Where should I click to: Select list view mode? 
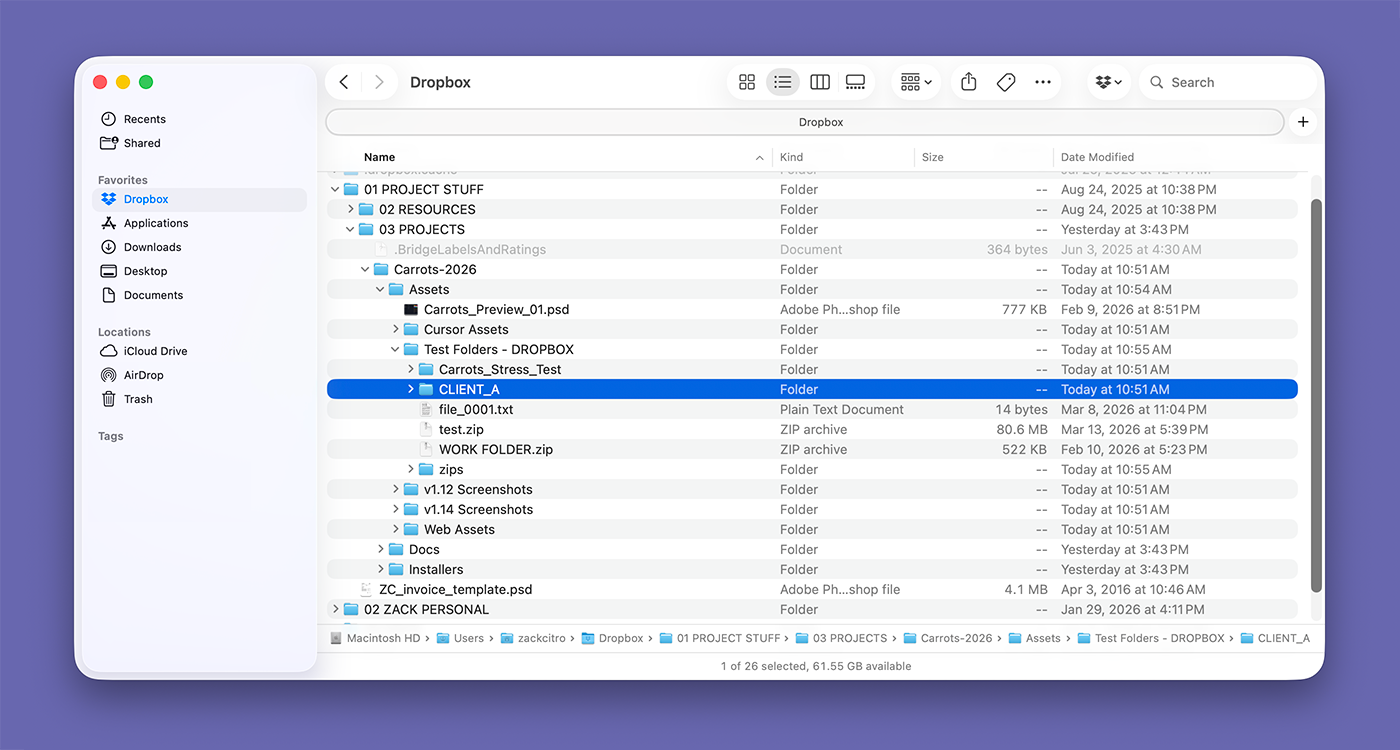tap(783, 82)
